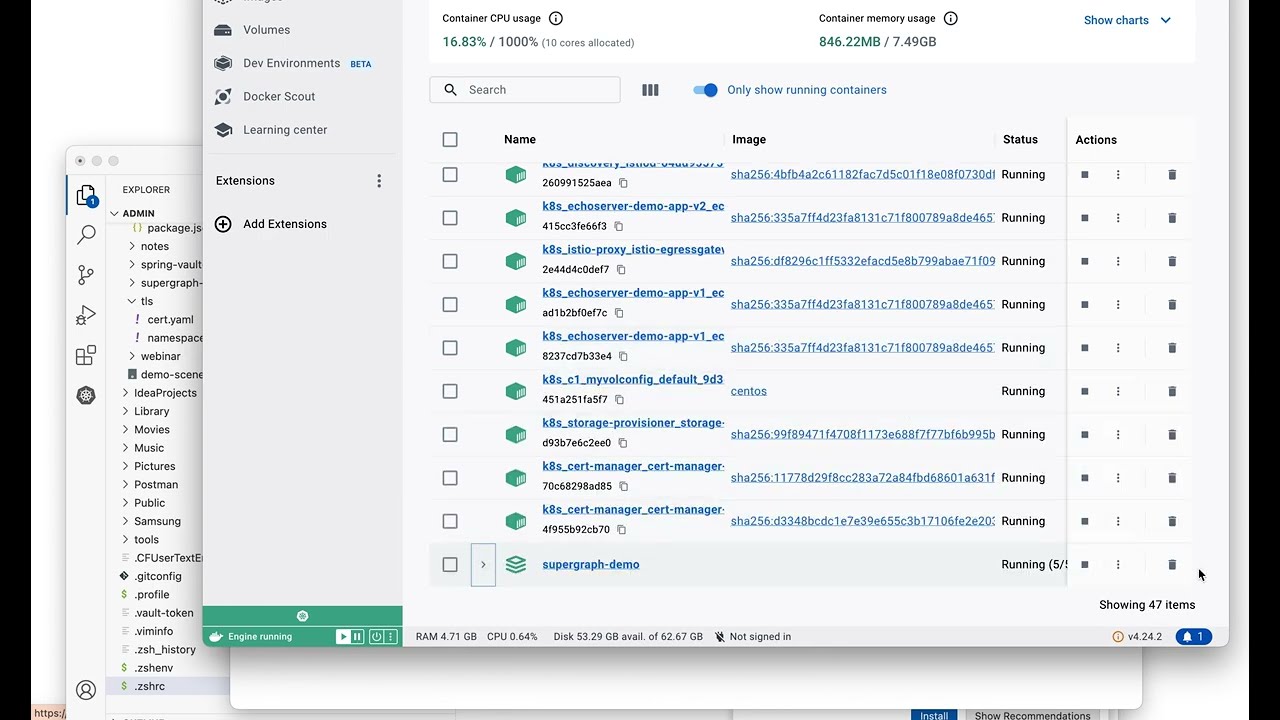Check the select-all checkbox in table header
Image resolution: width=1280 pixels, height=720 pixels.
click(450, 140)
